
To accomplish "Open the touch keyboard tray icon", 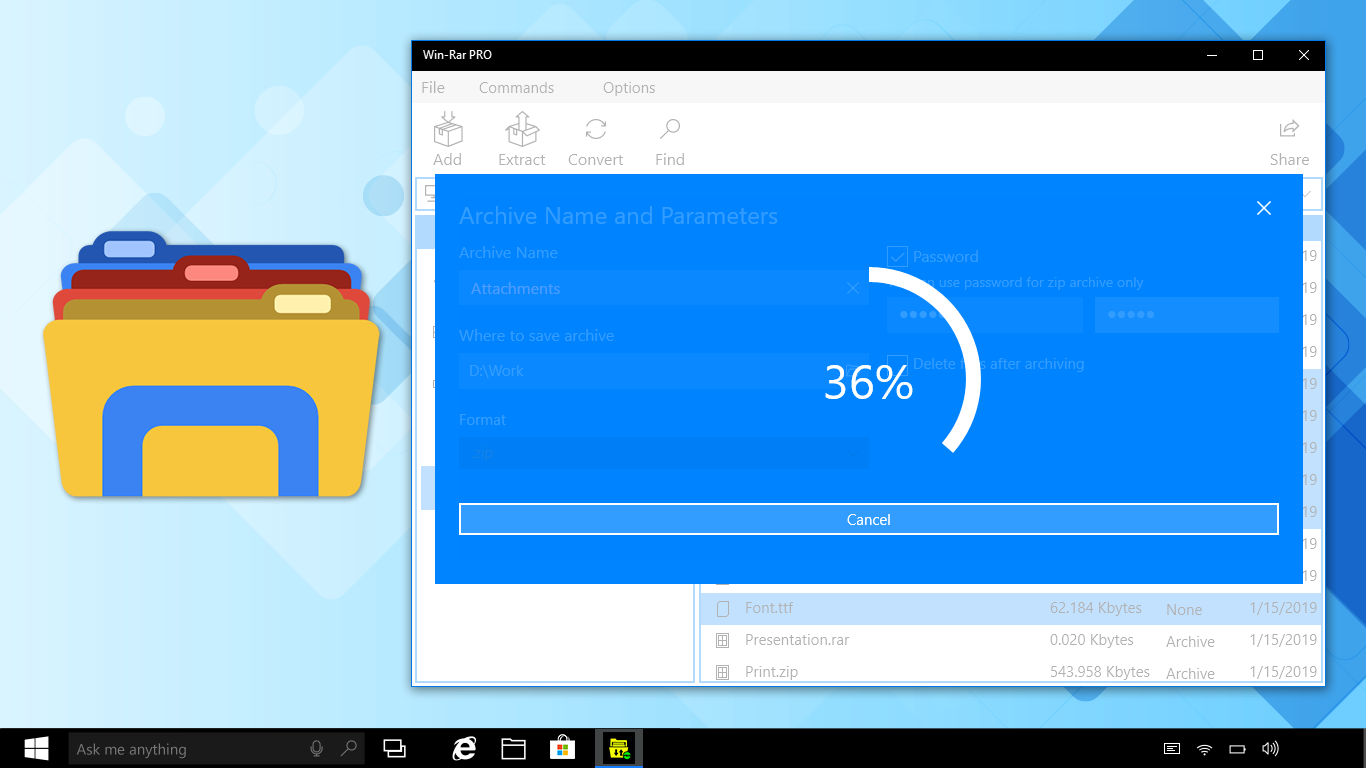I will [x=1172, y=748].
